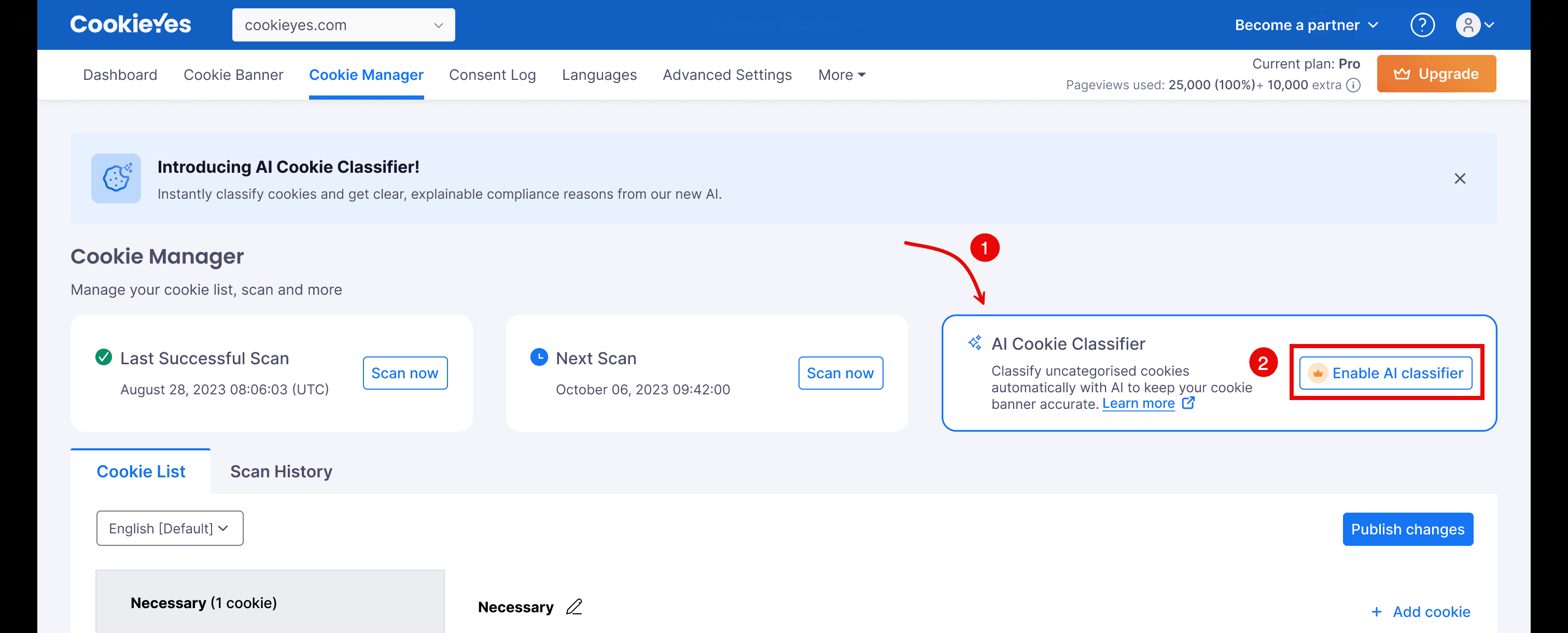1568x633 pixels.
Task: Click the 'Current plan: Pro' text
Action: point(1306,64)
